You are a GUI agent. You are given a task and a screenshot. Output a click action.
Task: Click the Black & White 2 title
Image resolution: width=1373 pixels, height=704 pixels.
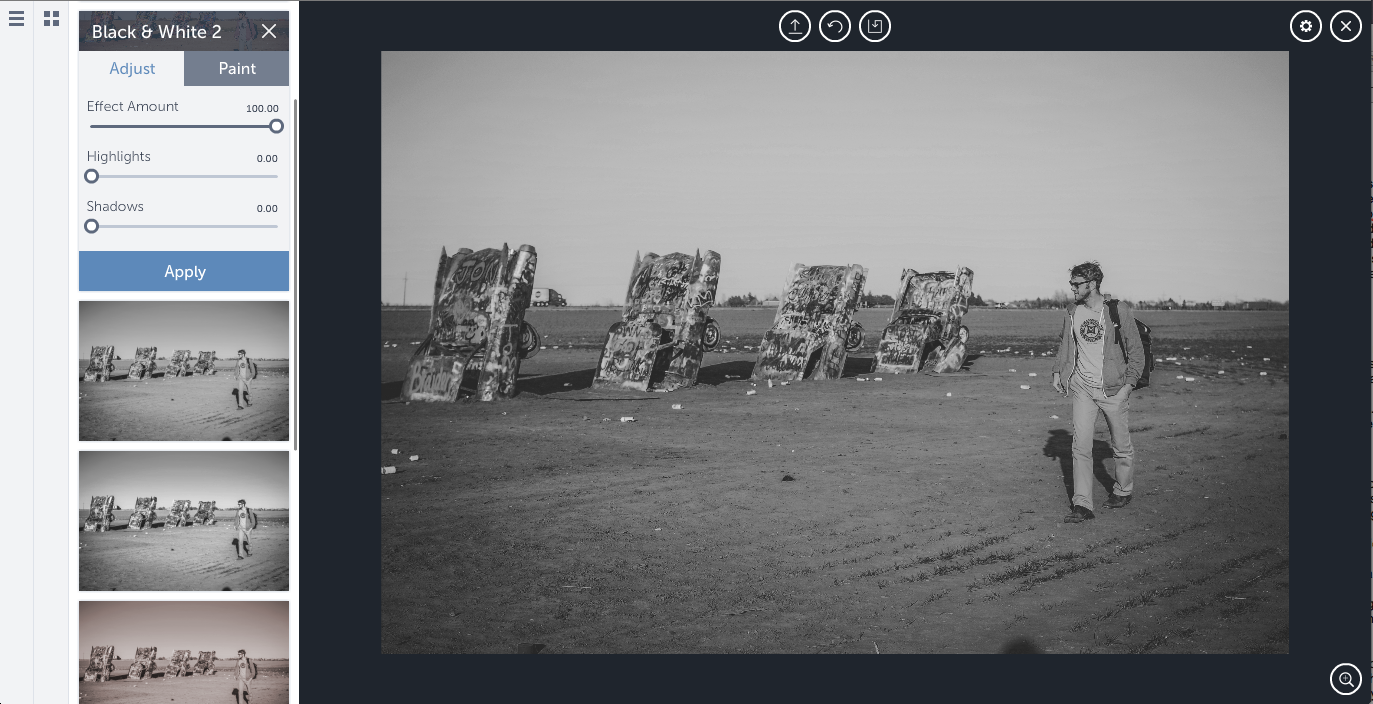[156, 31]
